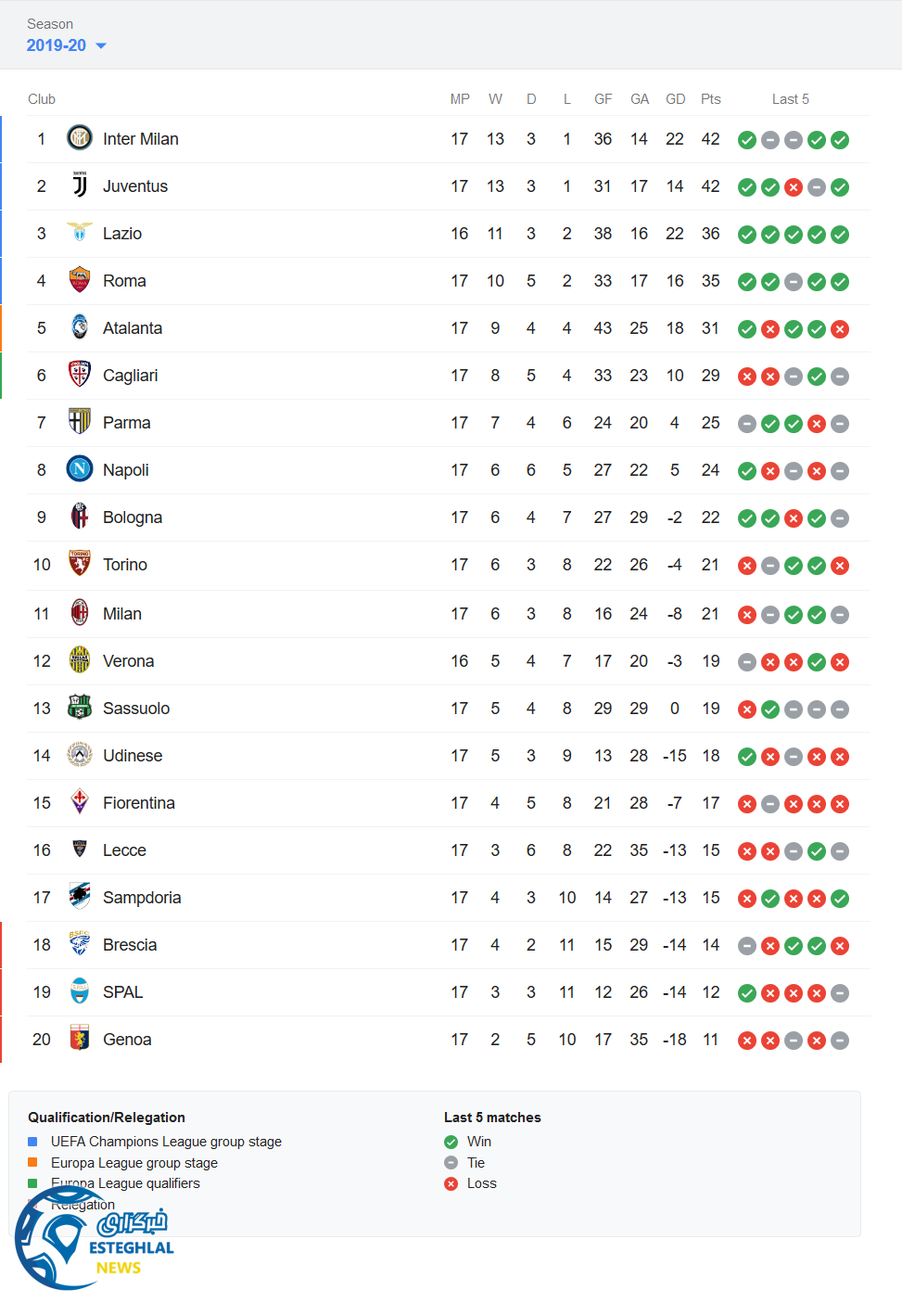The width and height of the screenshot is (902, 1316).
Task: Click Juventus's red loss result icon
Action: coord(794,187)
